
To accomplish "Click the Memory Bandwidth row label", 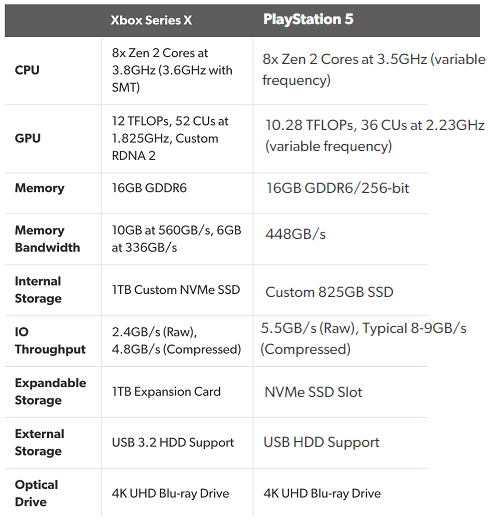I will [47, 239].
